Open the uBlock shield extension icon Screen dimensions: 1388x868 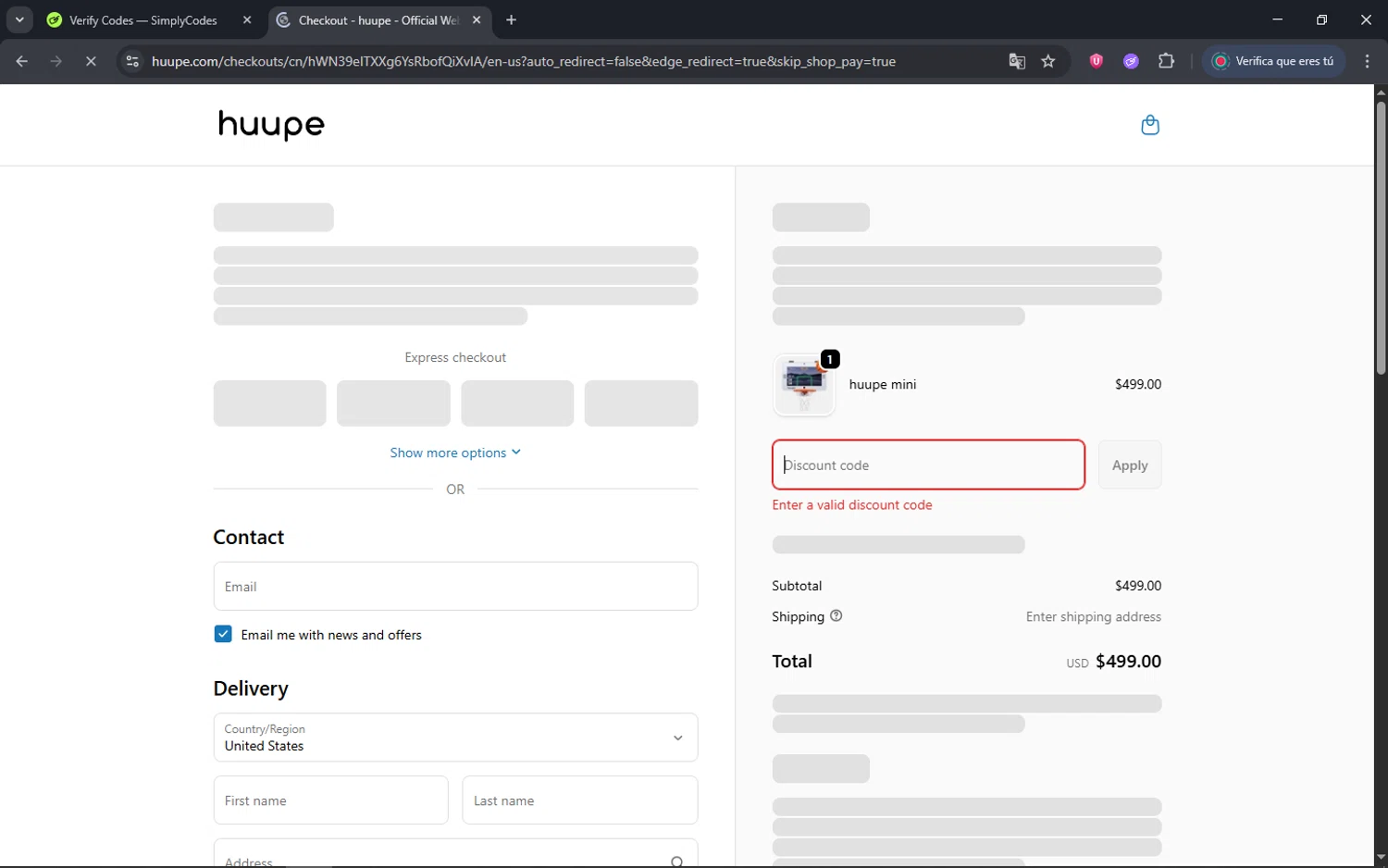coord(1097,61)
